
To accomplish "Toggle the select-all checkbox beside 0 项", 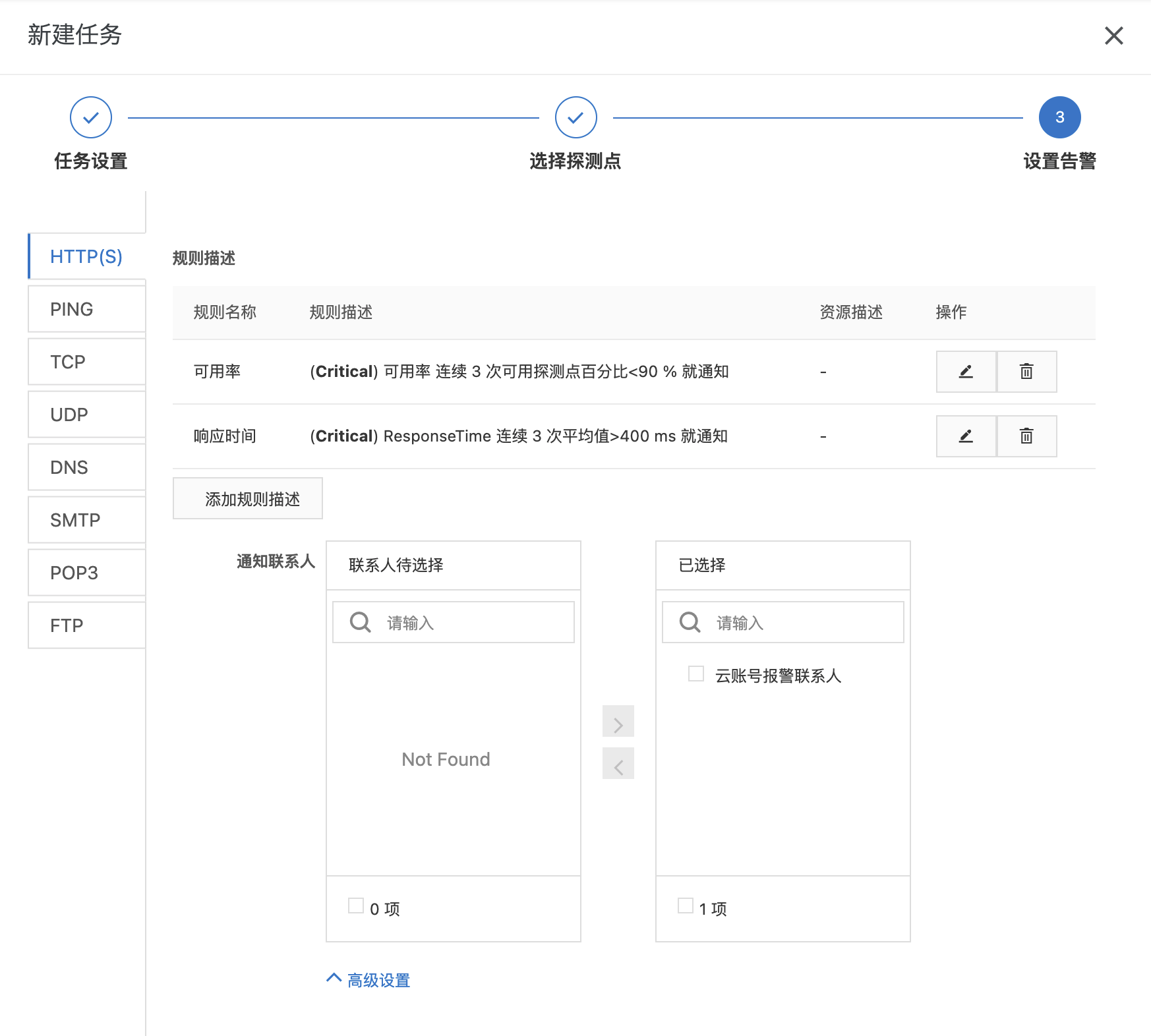I will click(356, 906).
